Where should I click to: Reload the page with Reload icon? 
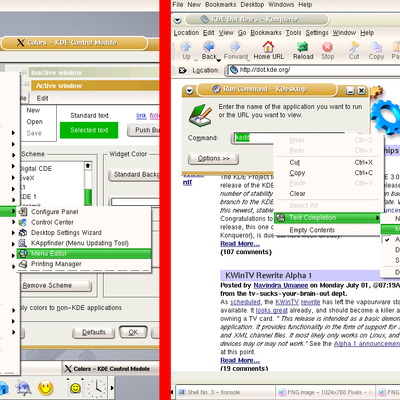coord(303,47)
